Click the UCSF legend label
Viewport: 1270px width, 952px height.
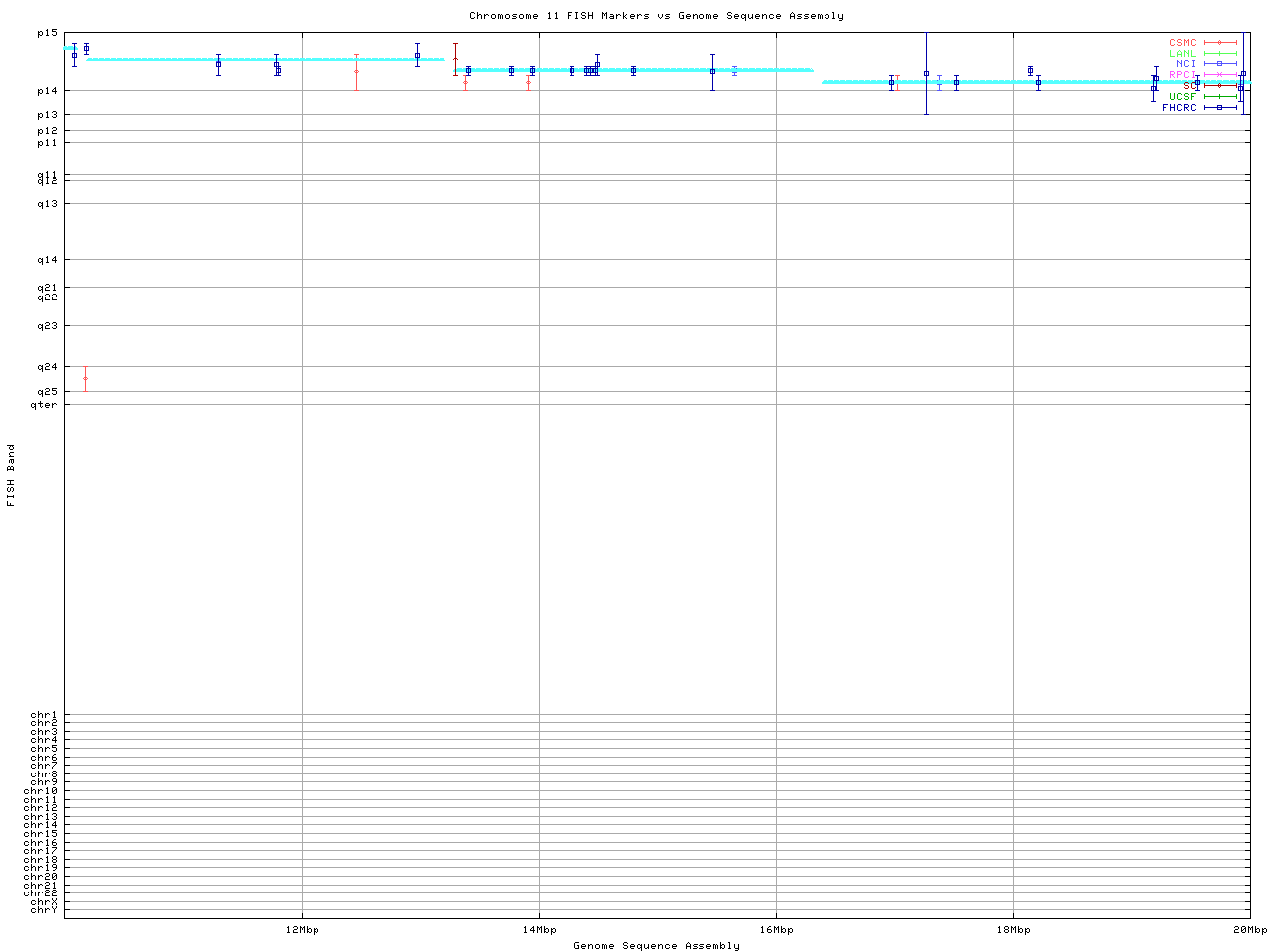1182,97
